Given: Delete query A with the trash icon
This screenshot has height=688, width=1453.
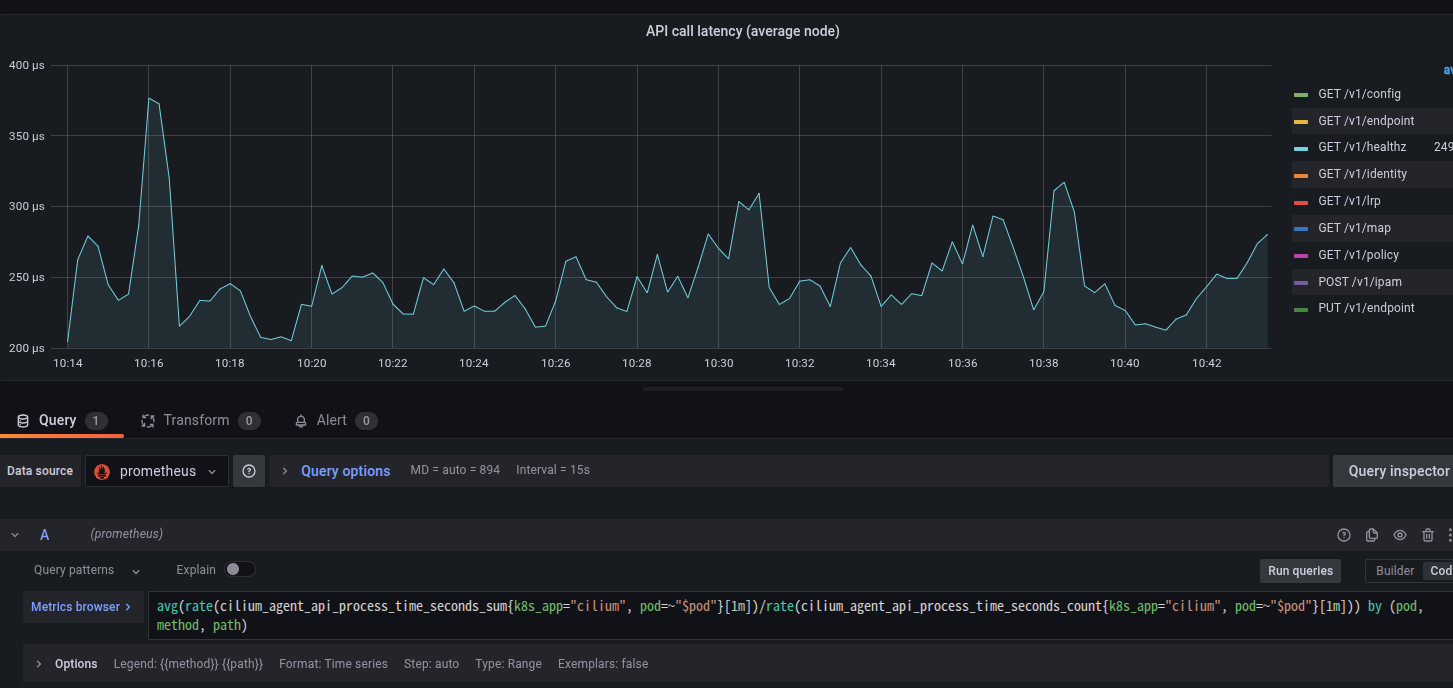Looking at the screenshot, I should pos(1428,535).
